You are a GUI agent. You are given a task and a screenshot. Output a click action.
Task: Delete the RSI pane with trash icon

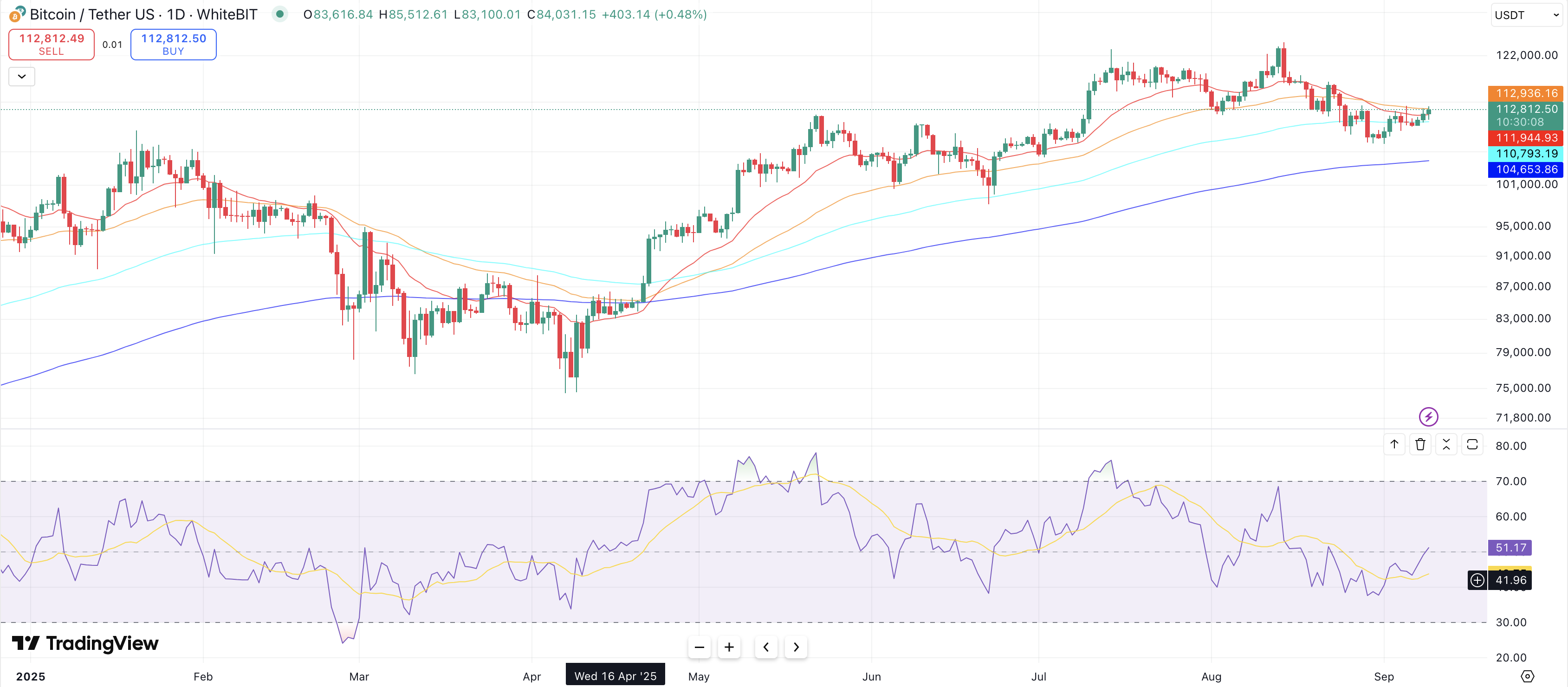1420,445
